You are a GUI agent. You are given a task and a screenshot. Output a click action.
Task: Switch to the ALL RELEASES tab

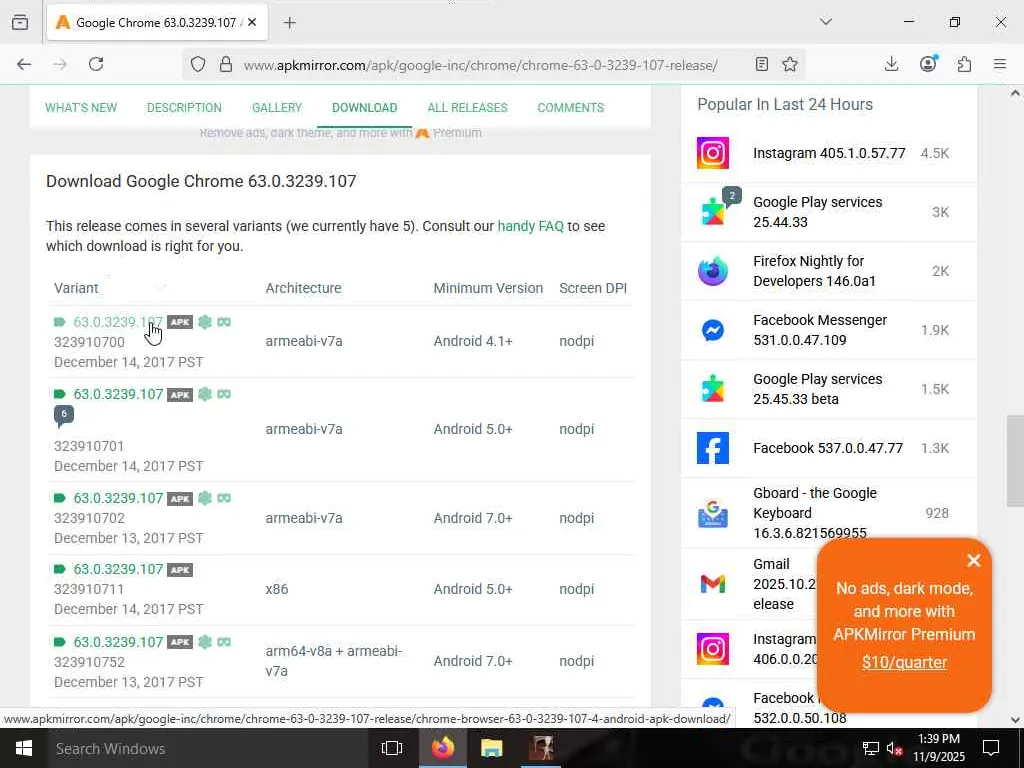tap(468, 108)
